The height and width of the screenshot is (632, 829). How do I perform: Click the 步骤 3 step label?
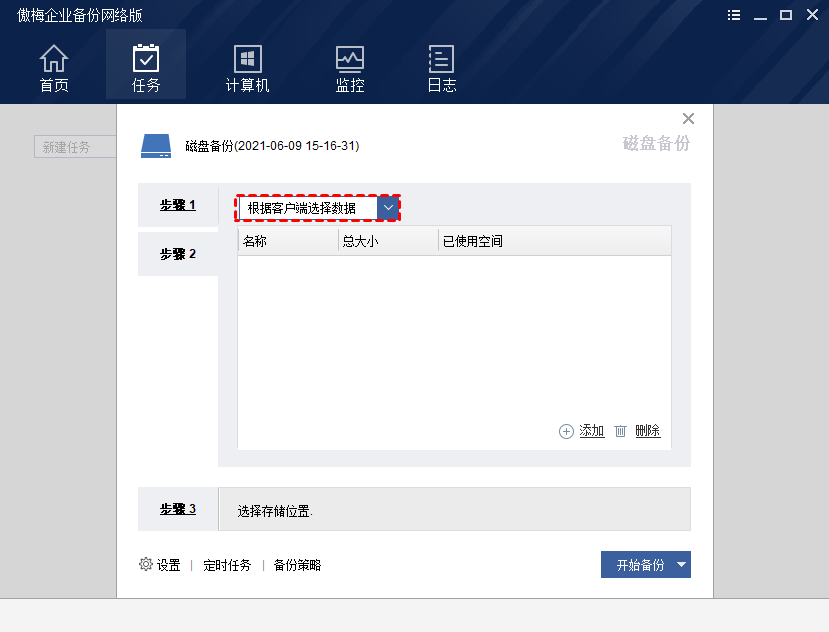(178, 509)
